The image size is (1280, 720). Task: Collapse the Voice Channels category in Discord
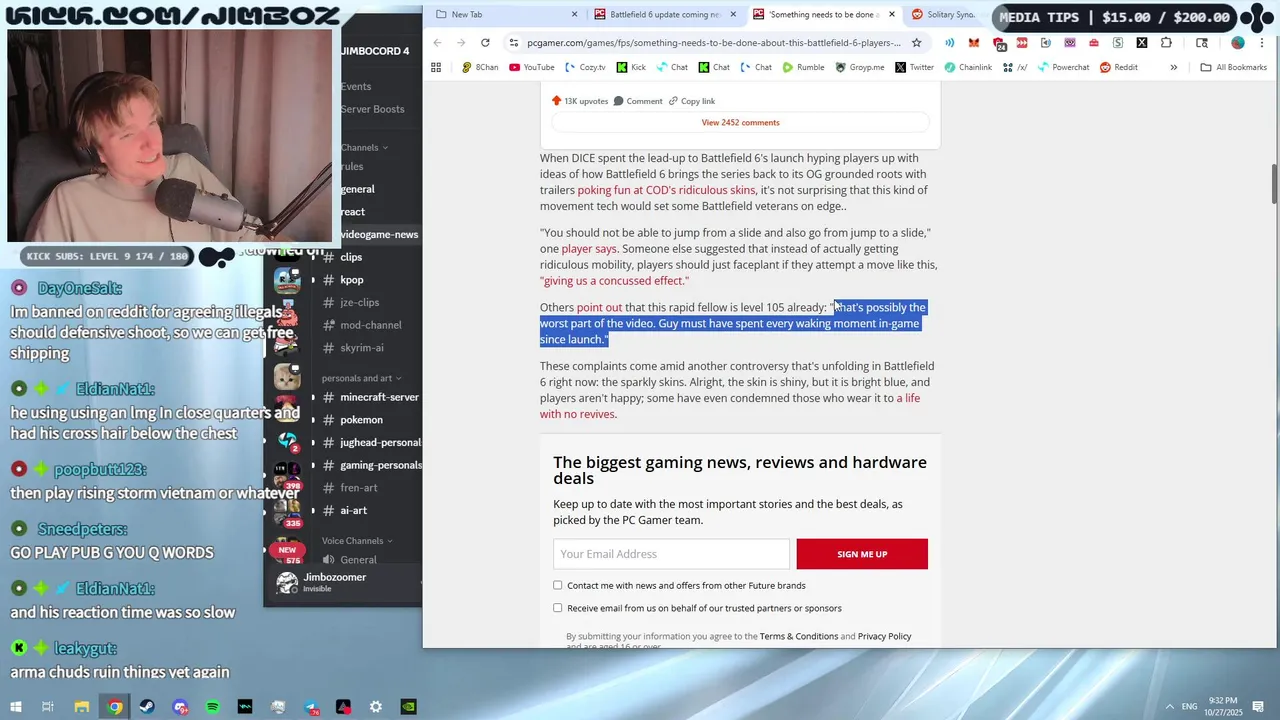[x=357, y=541]
